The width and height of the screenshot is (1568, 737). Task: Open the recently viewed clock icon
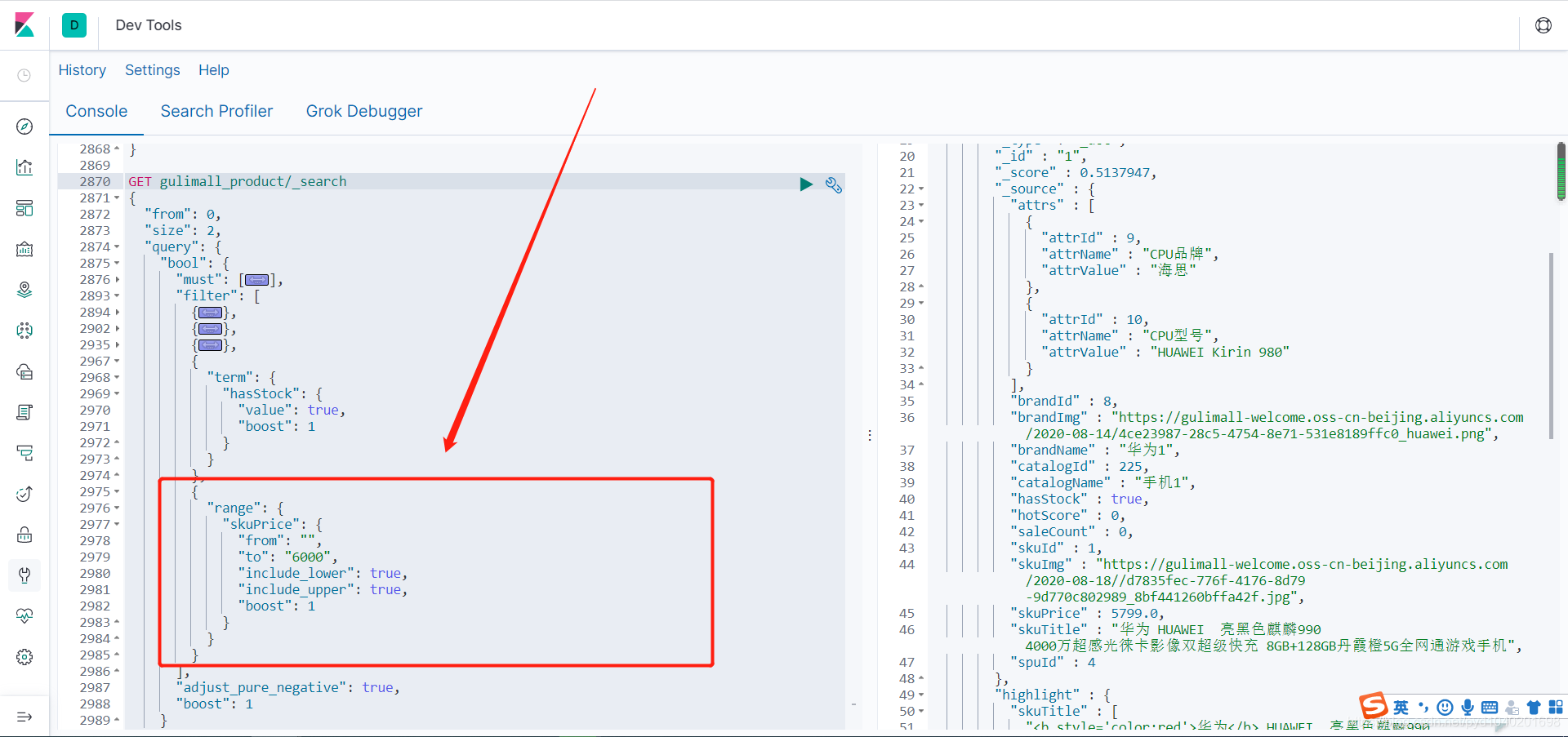point(24,75)
